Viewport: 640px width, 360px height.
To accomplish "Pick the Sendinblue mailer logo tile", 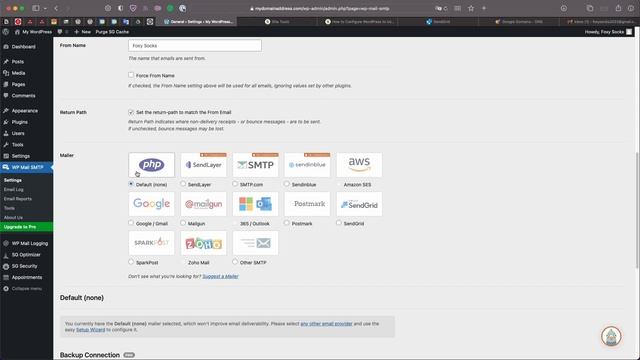I will click(307, 165).
